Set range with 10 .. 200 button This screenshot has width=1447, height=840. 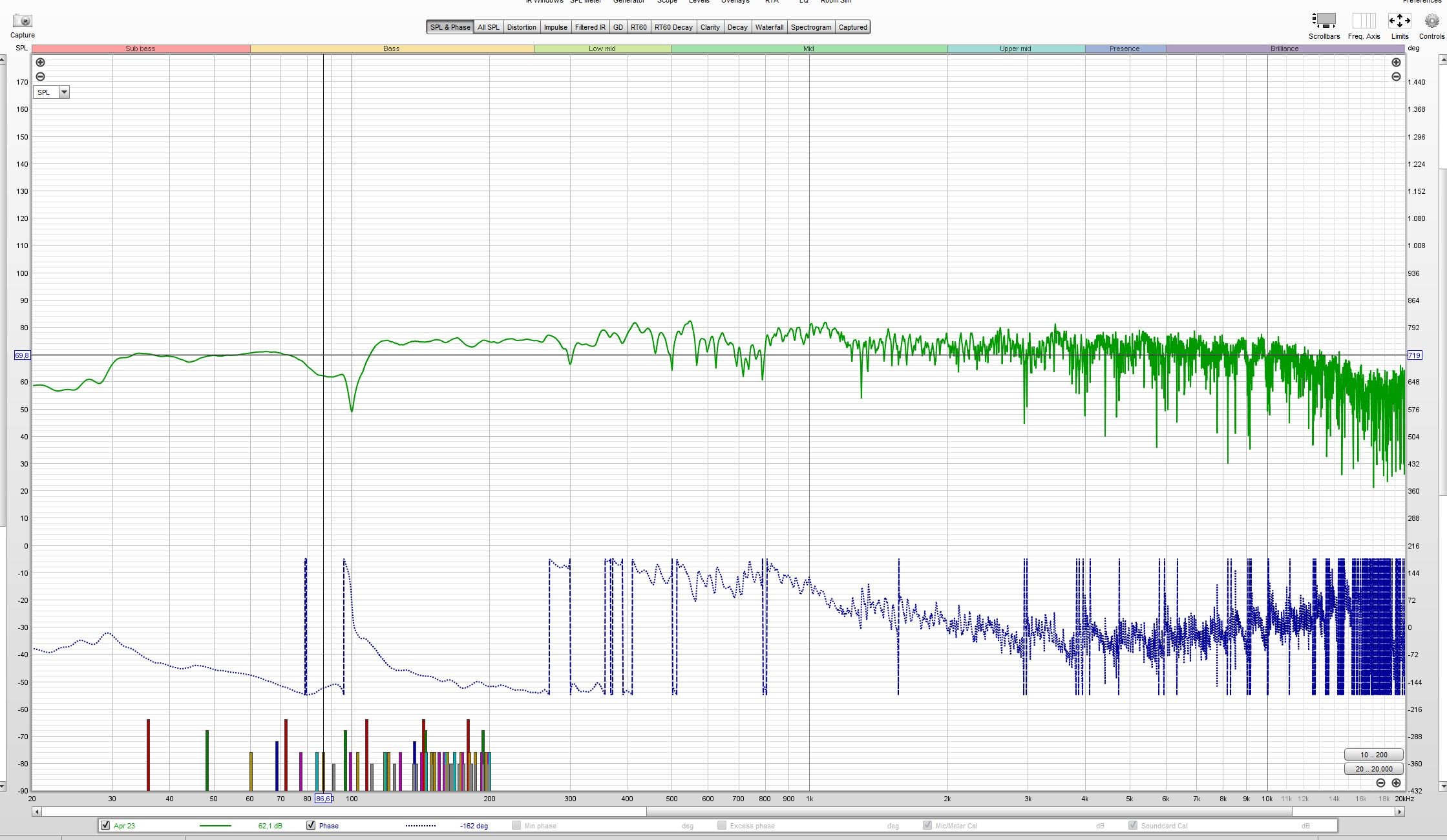coord(1373,755)
